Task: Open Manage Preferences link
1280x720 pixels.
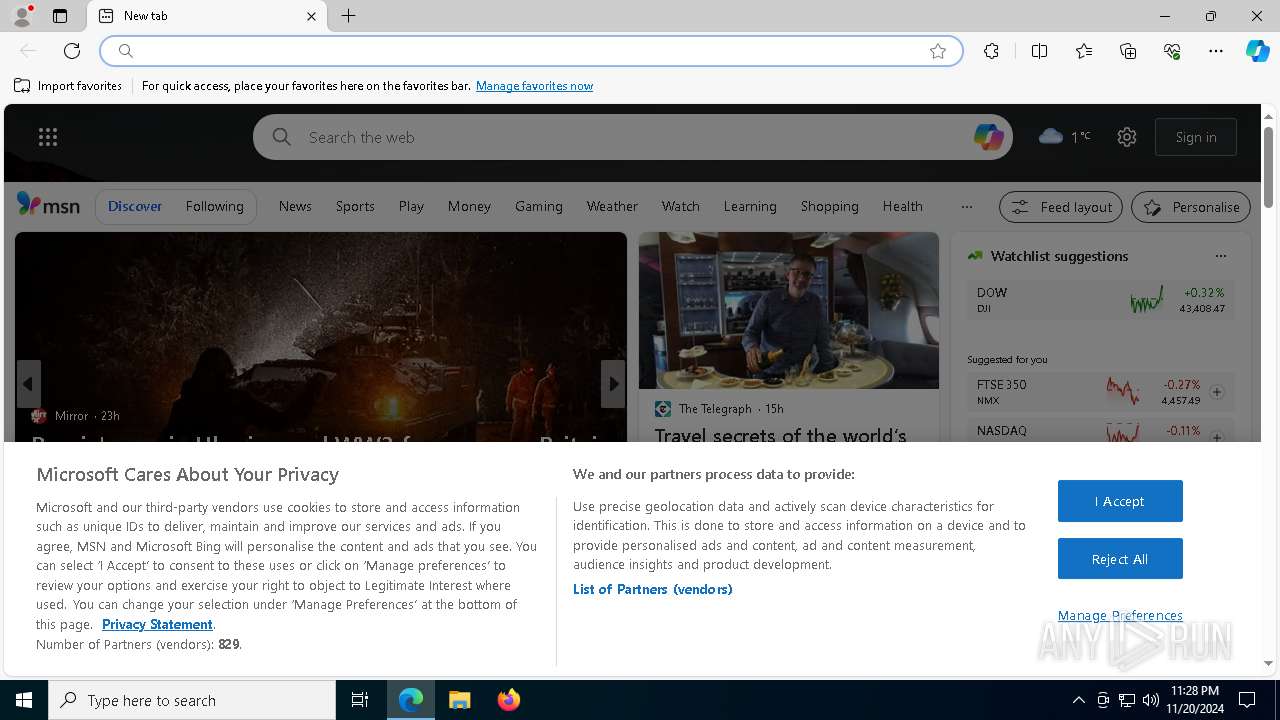Action: (1120, 615)
